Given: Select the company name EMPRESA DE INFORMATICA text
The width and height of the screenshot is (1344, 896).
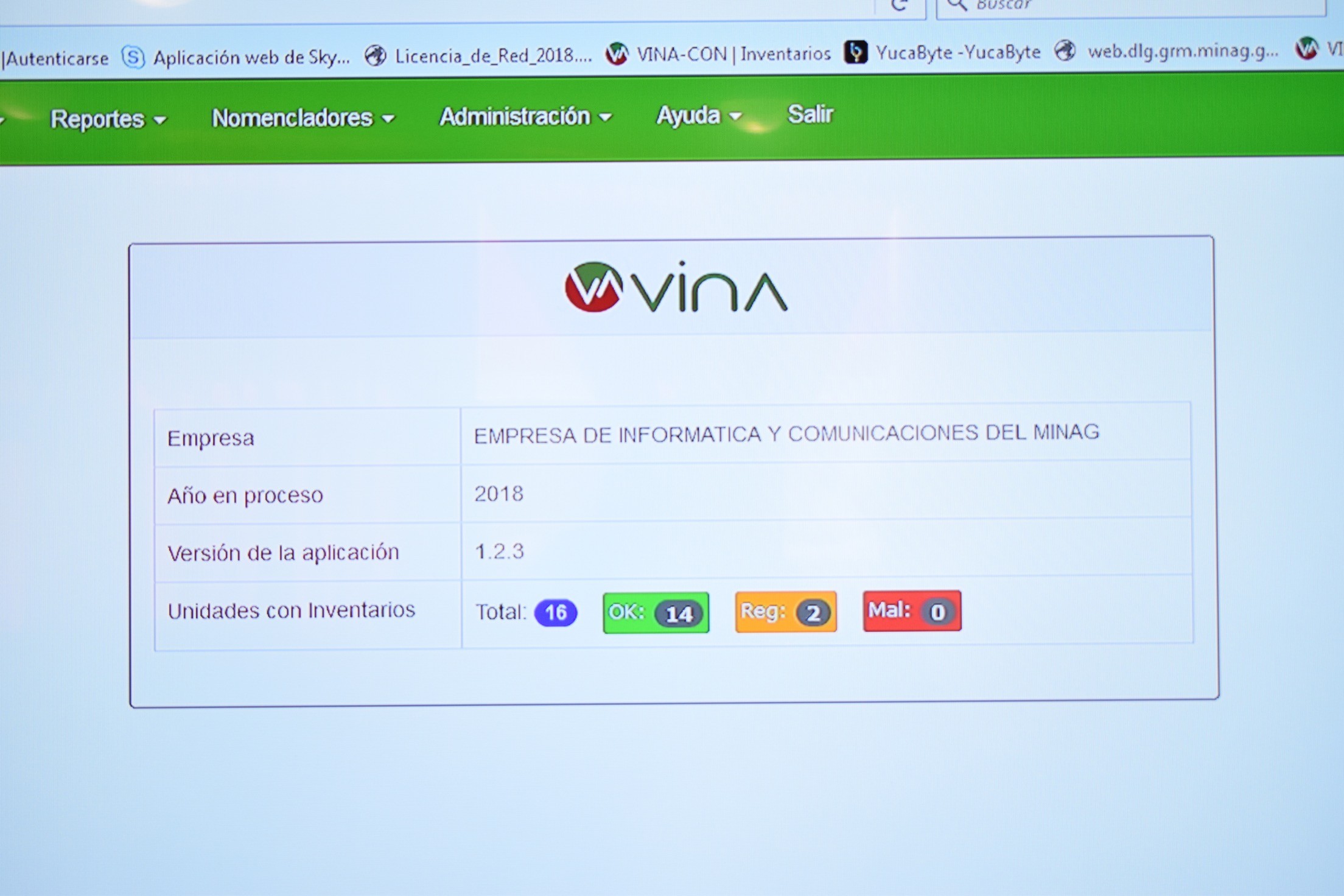Looking at the screenshot, I should [787, 434].
